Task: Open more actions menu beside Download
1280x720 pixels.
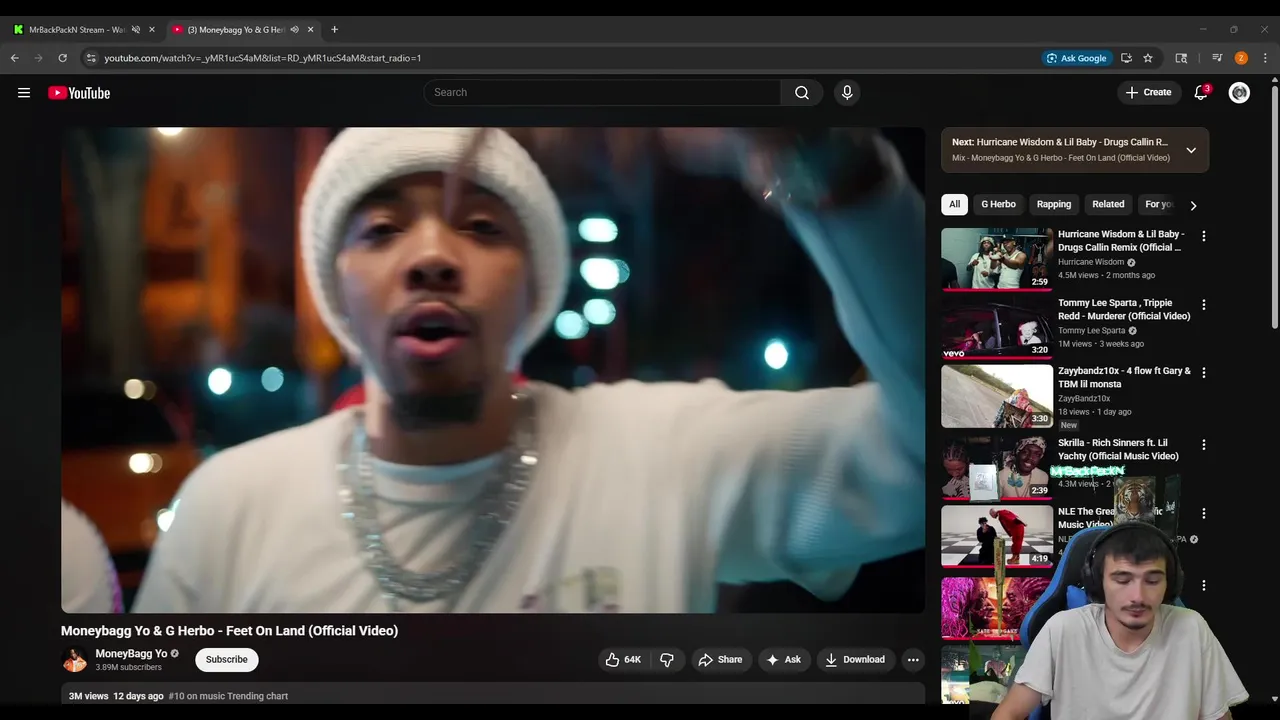Action: pos(912,660)
